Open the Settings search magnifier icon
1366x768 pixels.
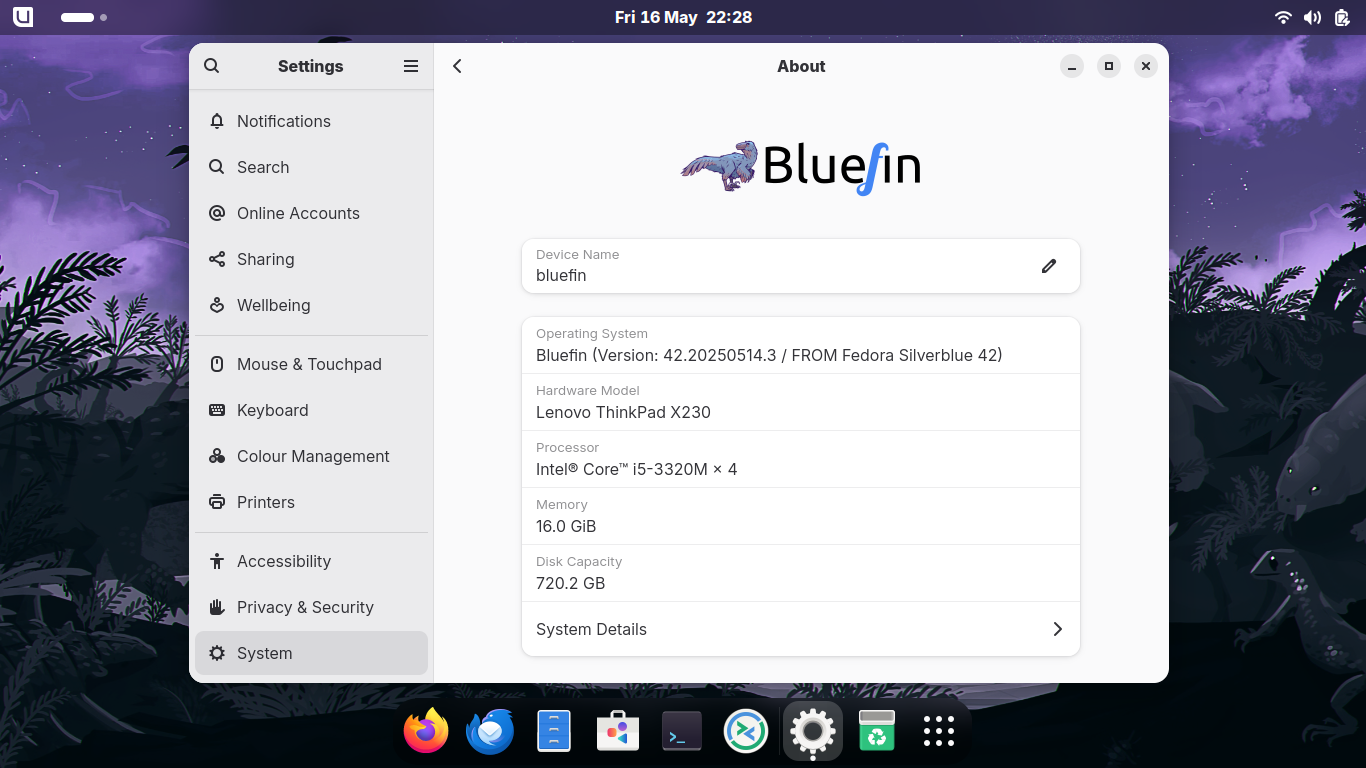211,66
